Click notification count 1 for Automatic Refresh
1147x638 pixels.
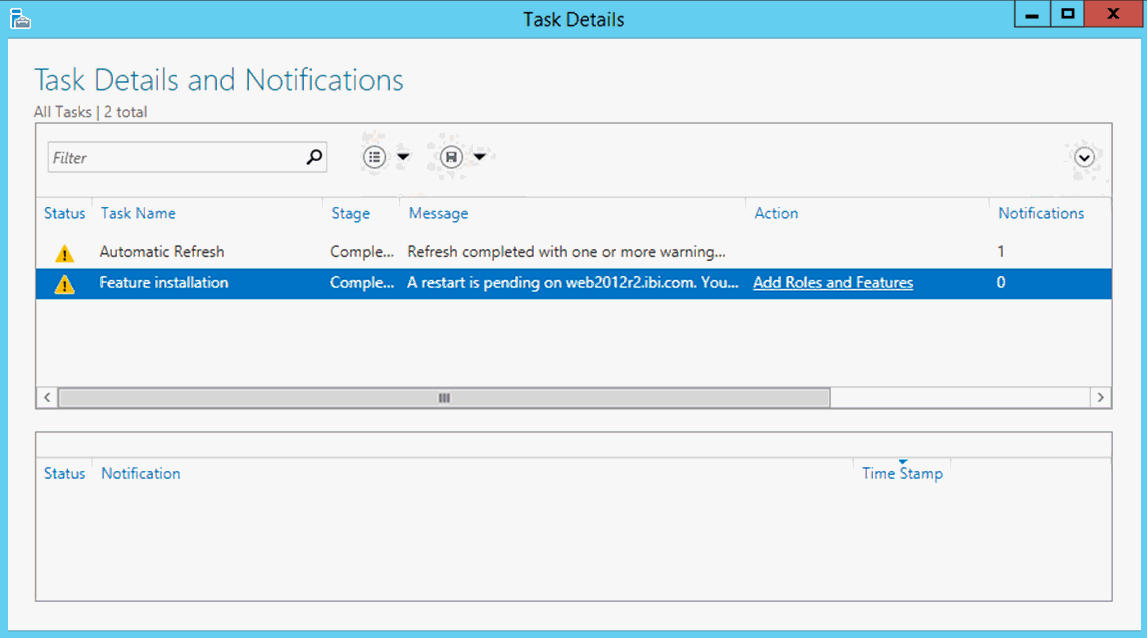point(1001,252)
